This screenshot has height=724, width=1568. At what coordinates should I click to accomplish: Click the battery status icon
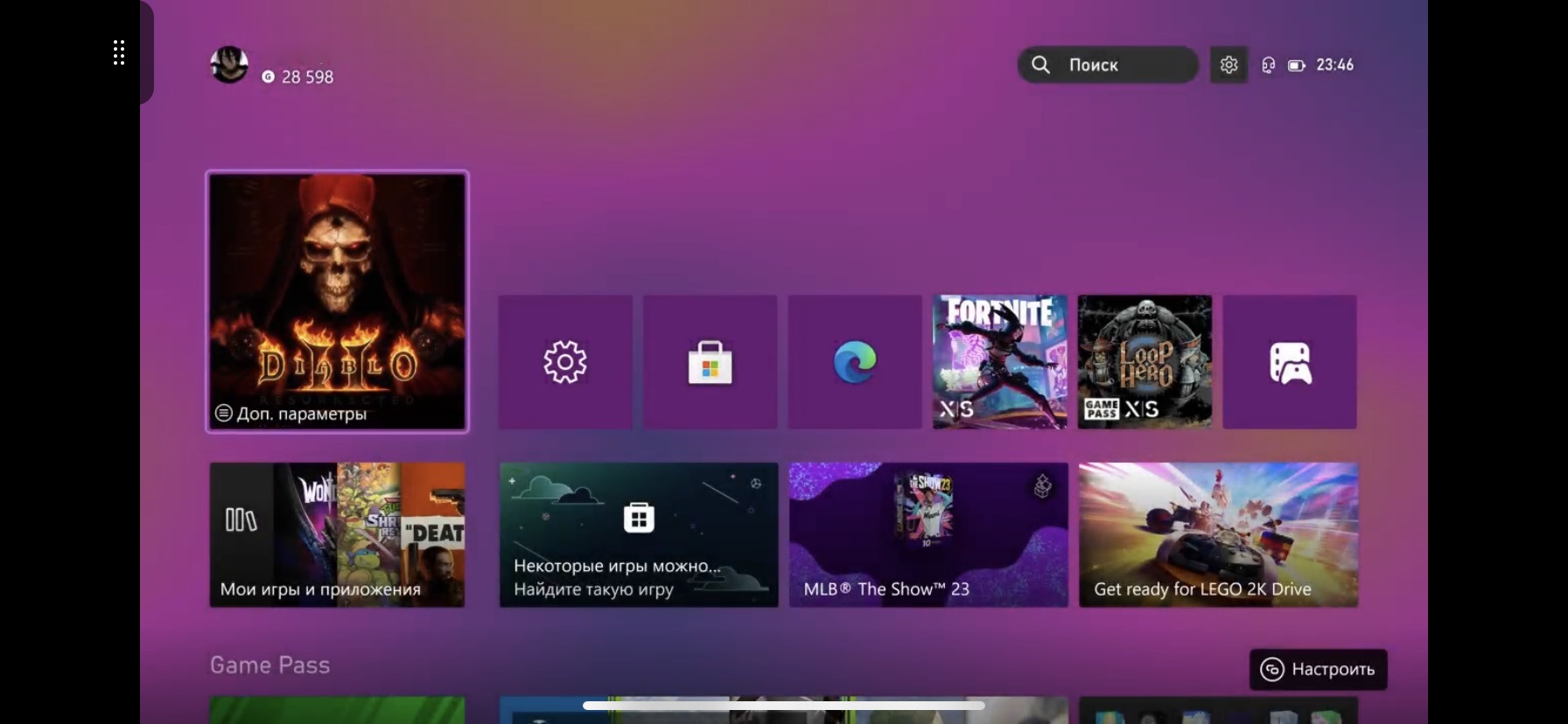tap(1297, 65)
